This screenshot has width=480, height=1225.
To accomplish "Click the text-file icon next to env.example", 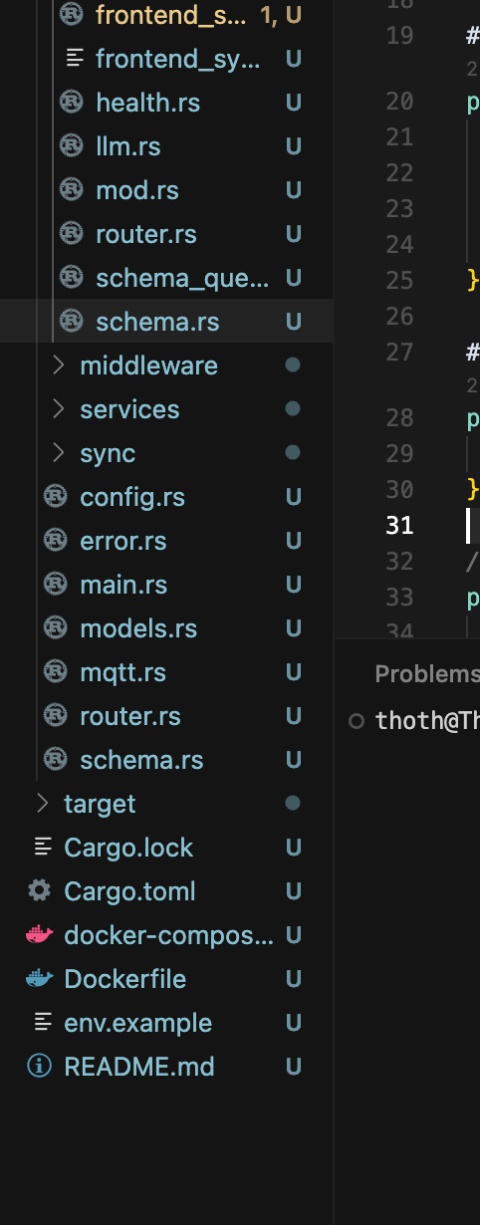I will [42, 1023].
